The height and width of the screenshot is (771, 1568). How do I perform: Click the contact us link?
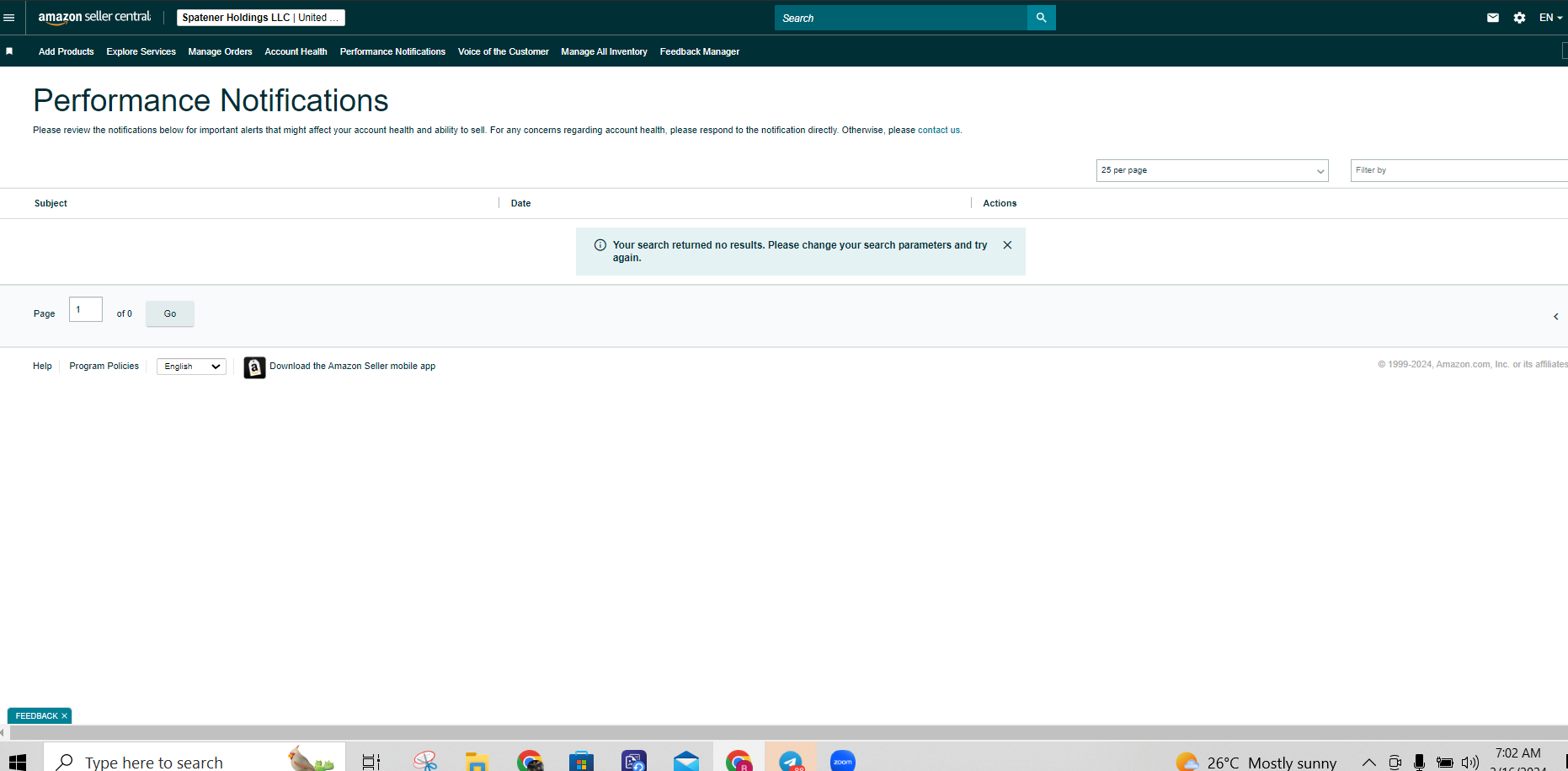point(939,130)
